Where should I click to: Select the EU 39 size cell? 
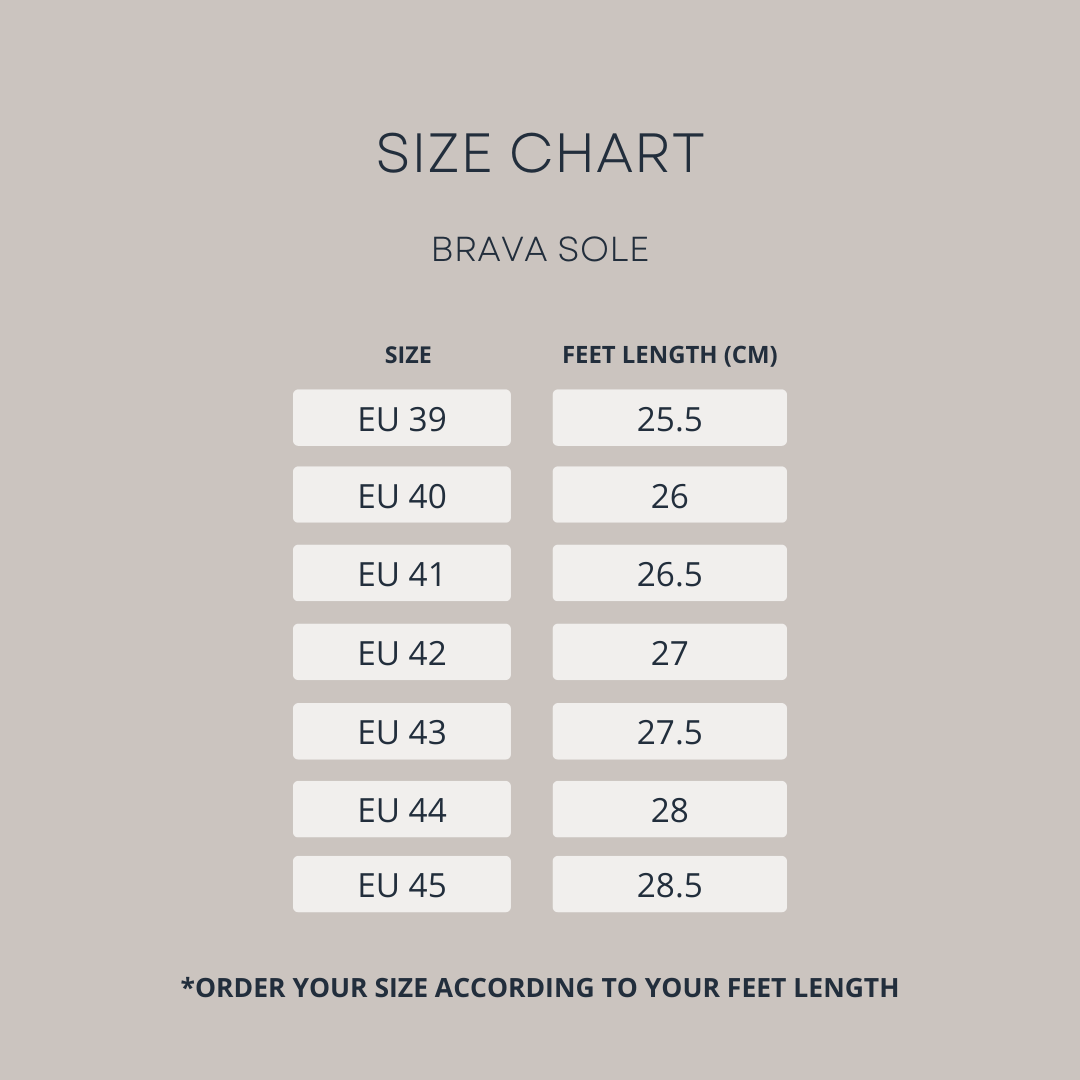click(402, 418)
